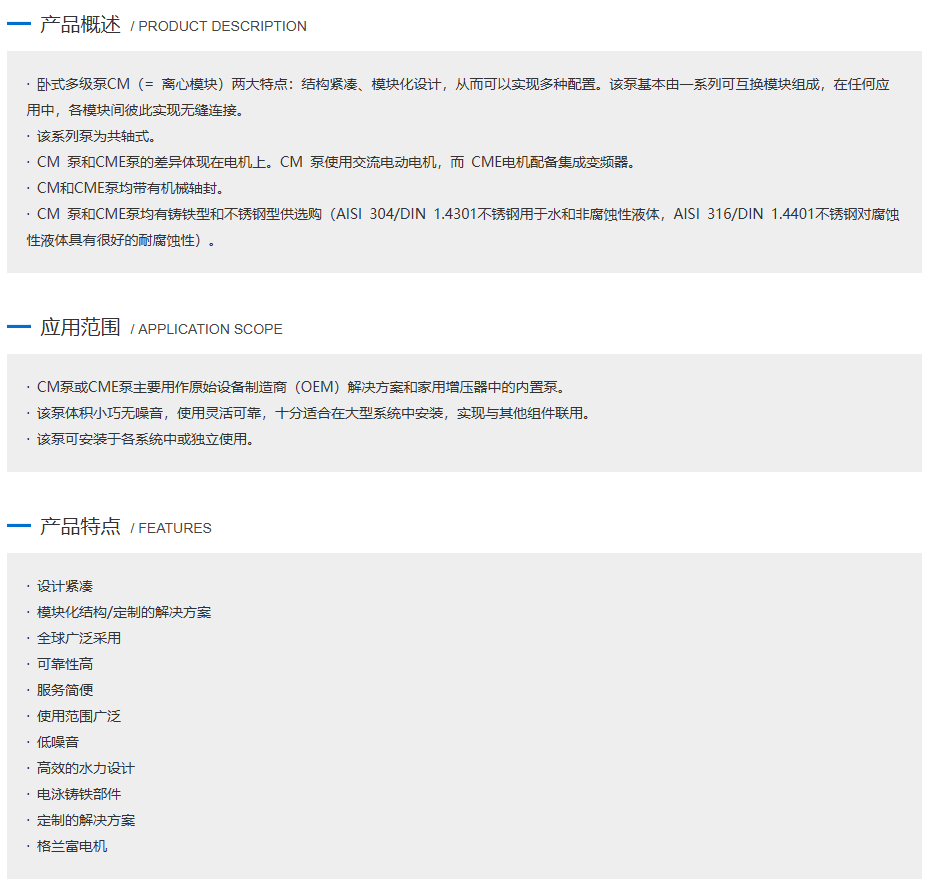Image resolution: width=929 pixels, height=887 pixels.
Task: Click the 低噪音 feature item
Action: coord(58,742)
